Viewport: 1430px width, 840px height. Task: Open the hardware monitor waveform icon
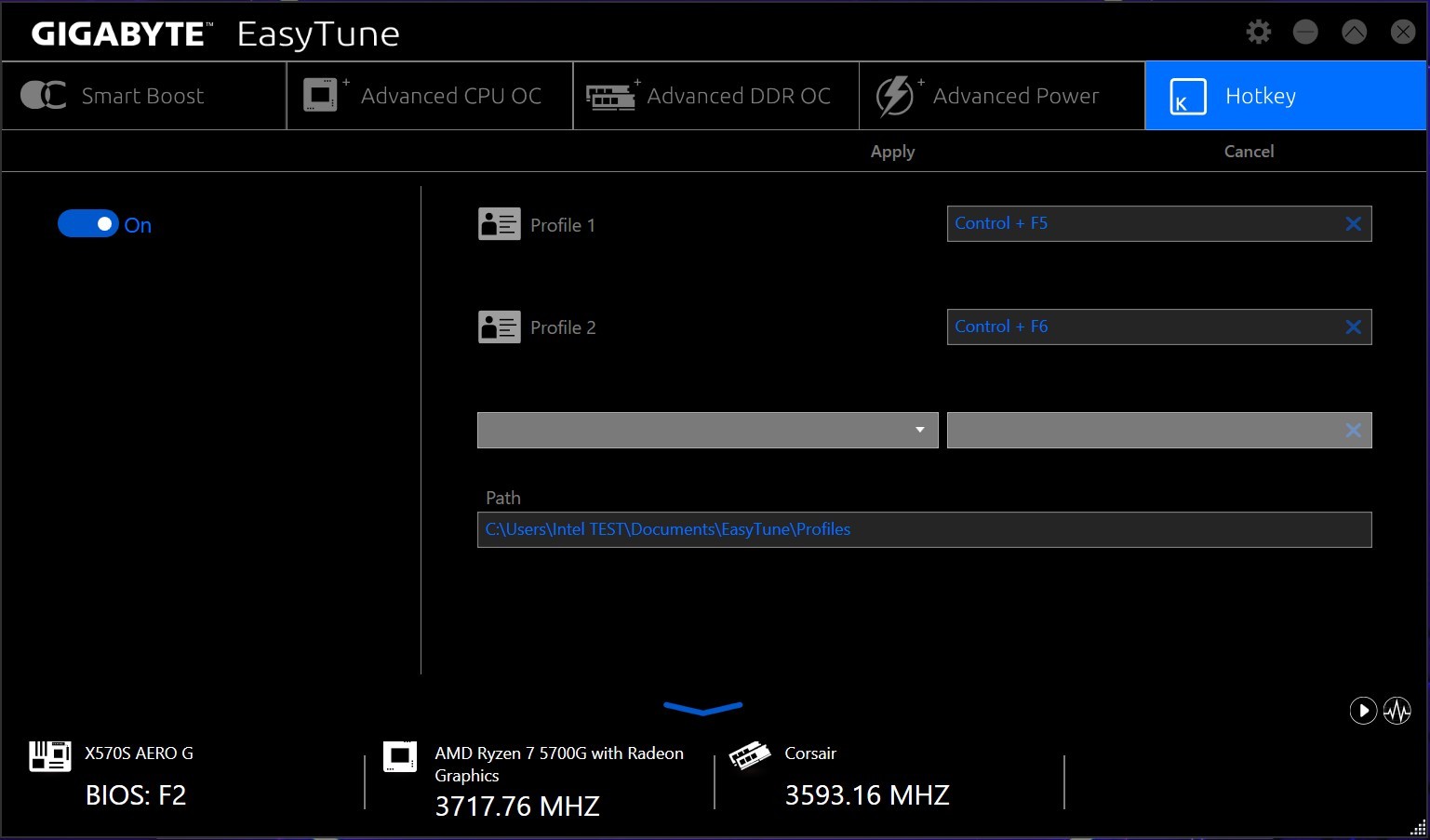(x=1397, y=711)
